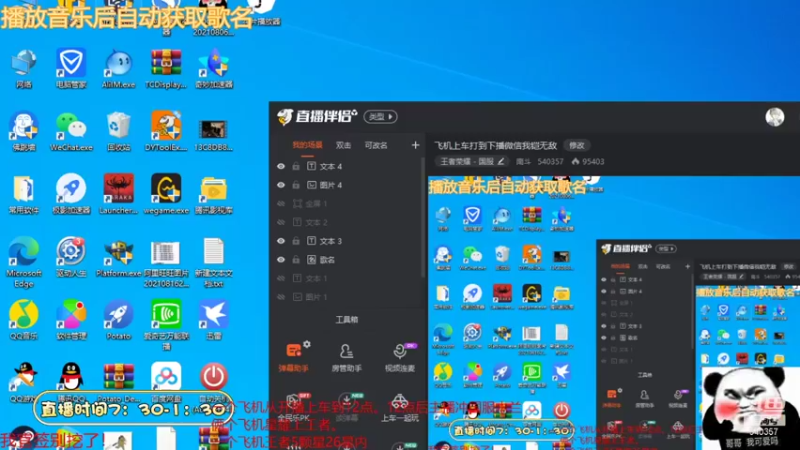The image size is (800, 450).
Task: Launch the Launcher game shortcut
Action: pyautogui.click(x=118, y=194)
